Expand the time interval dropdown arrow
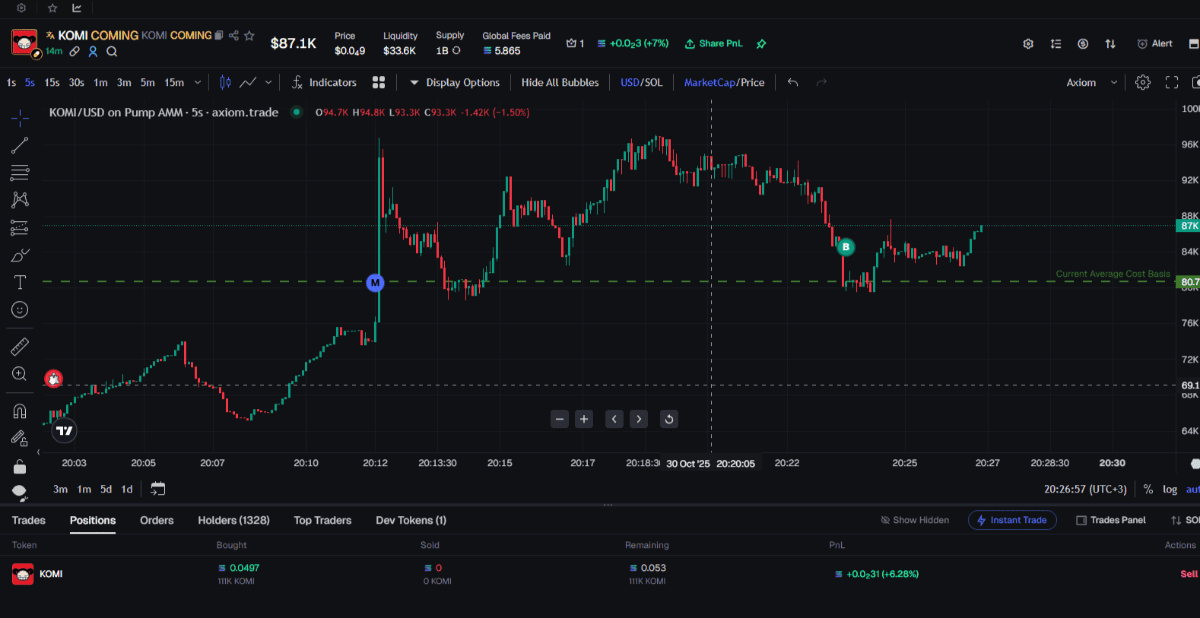Screen dimensions: 1200x618 pyautogui.click(x=198, y=82)
